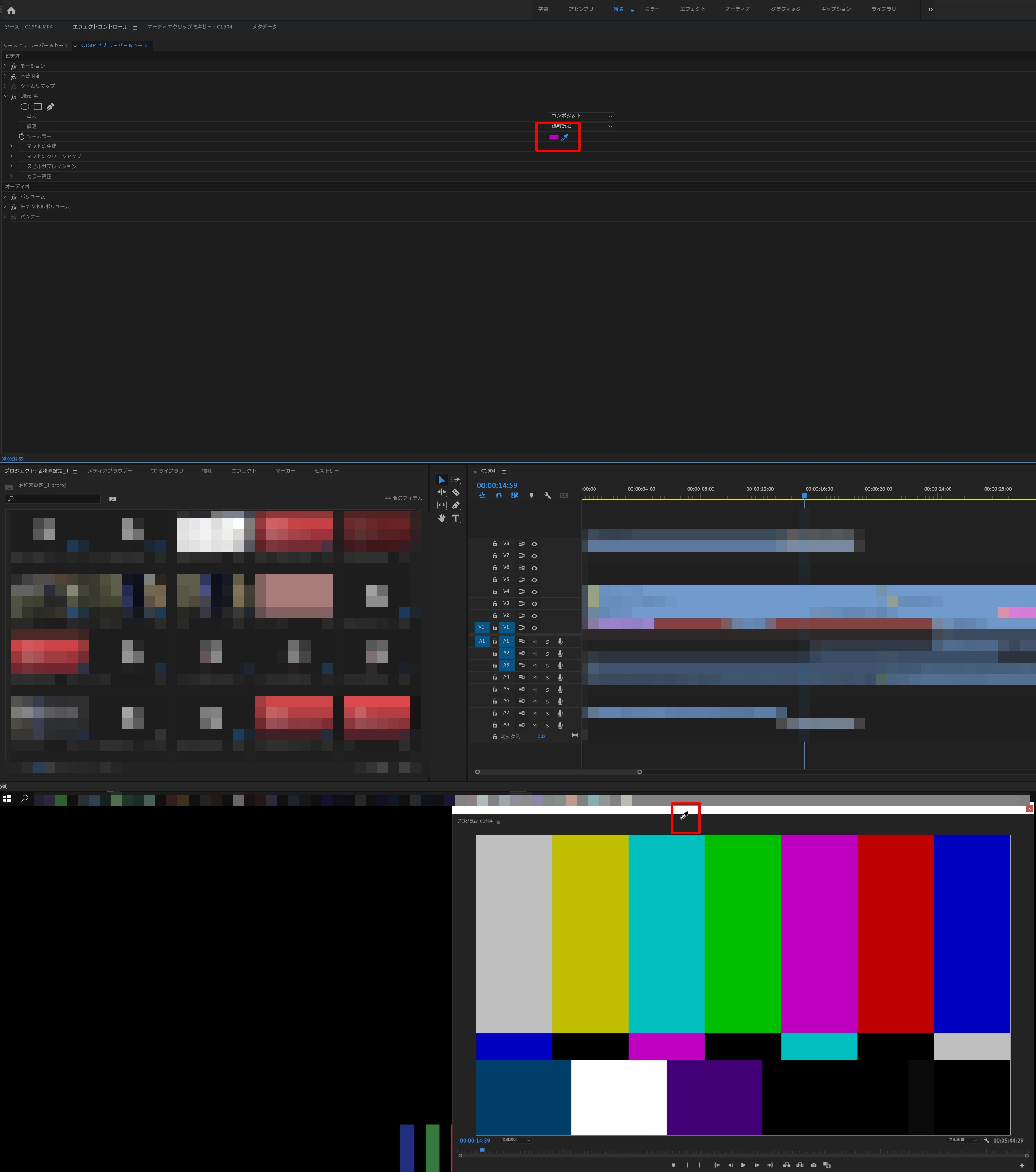Open timeline display settings wrench
The width and height of the screenshot is (1036, 1172).
pos(548,496)
